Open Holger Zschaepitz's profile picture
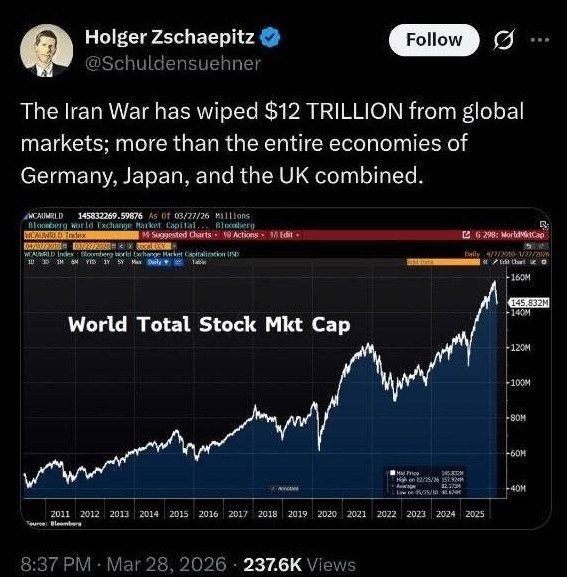This screenshot has width=567, height=577. pos(46,50)
